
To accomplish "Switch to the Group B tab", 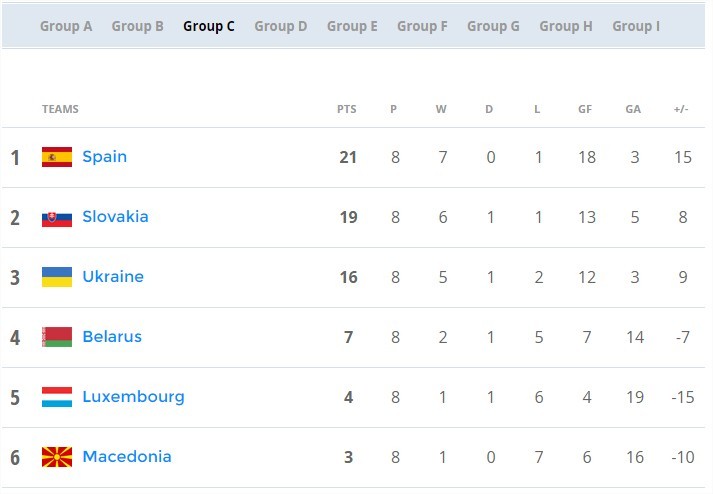I will [137, 26].
